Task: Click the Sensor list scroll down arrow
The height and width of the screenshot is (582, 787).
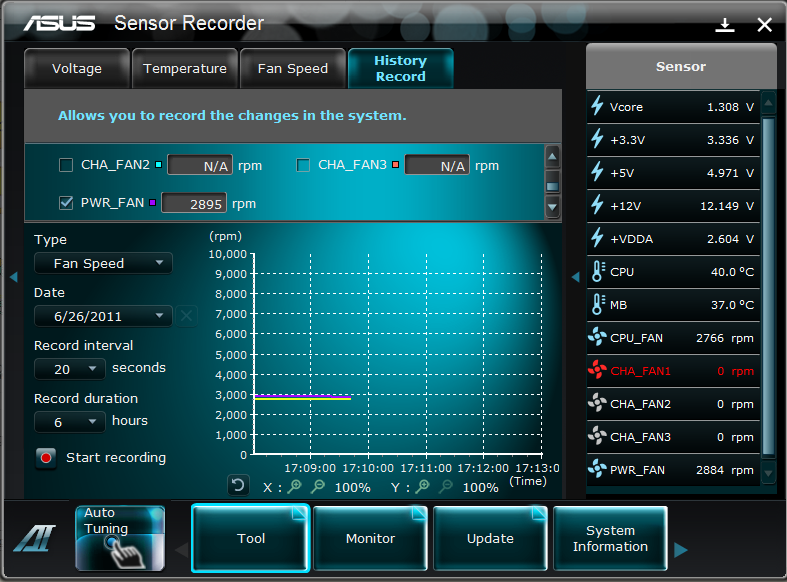Action: tap(768, 473)
